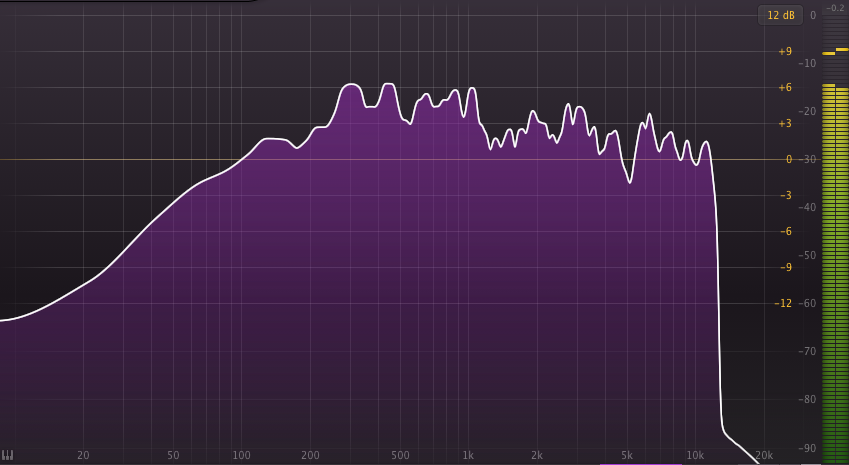Click the yellow -9 gain scale label
The height and width of the screenshot is (465, 849).
coord(786,267)
